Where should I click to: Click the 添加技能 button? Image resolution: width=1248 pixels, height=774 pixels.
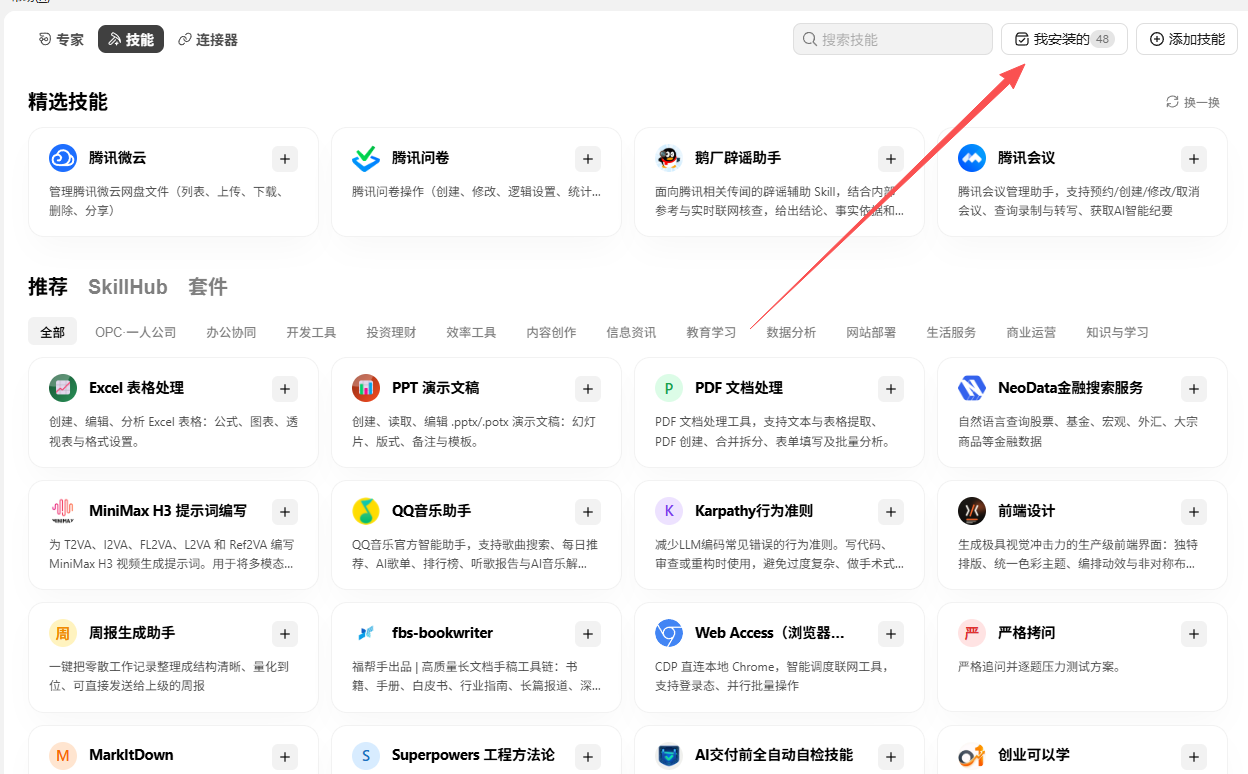(1187, 39)
